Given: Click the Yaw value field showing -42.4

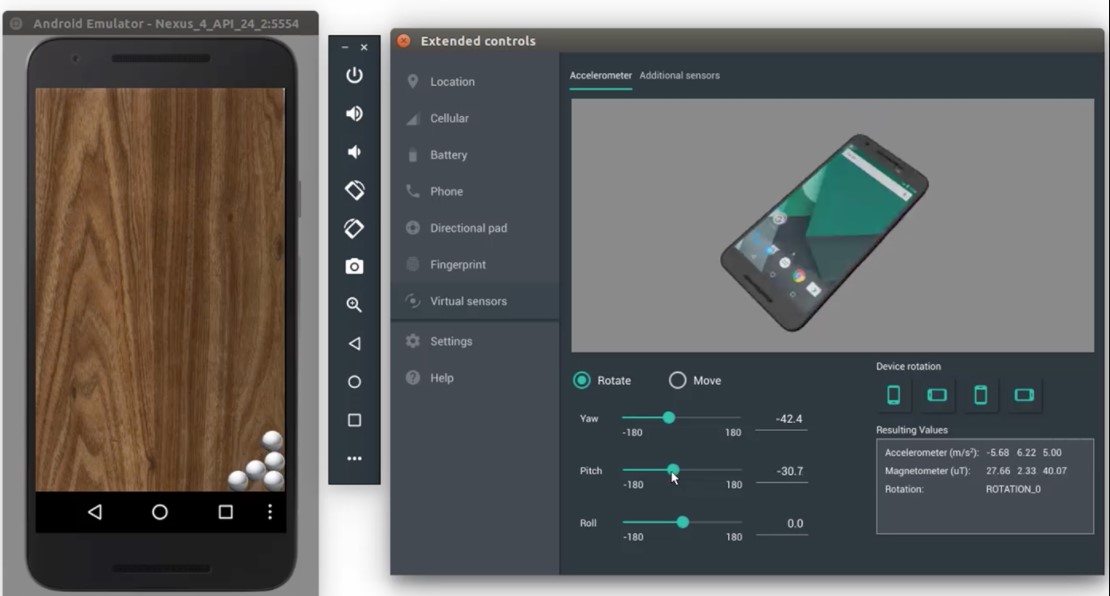Looking at the screenshot, I should (782, 419).
